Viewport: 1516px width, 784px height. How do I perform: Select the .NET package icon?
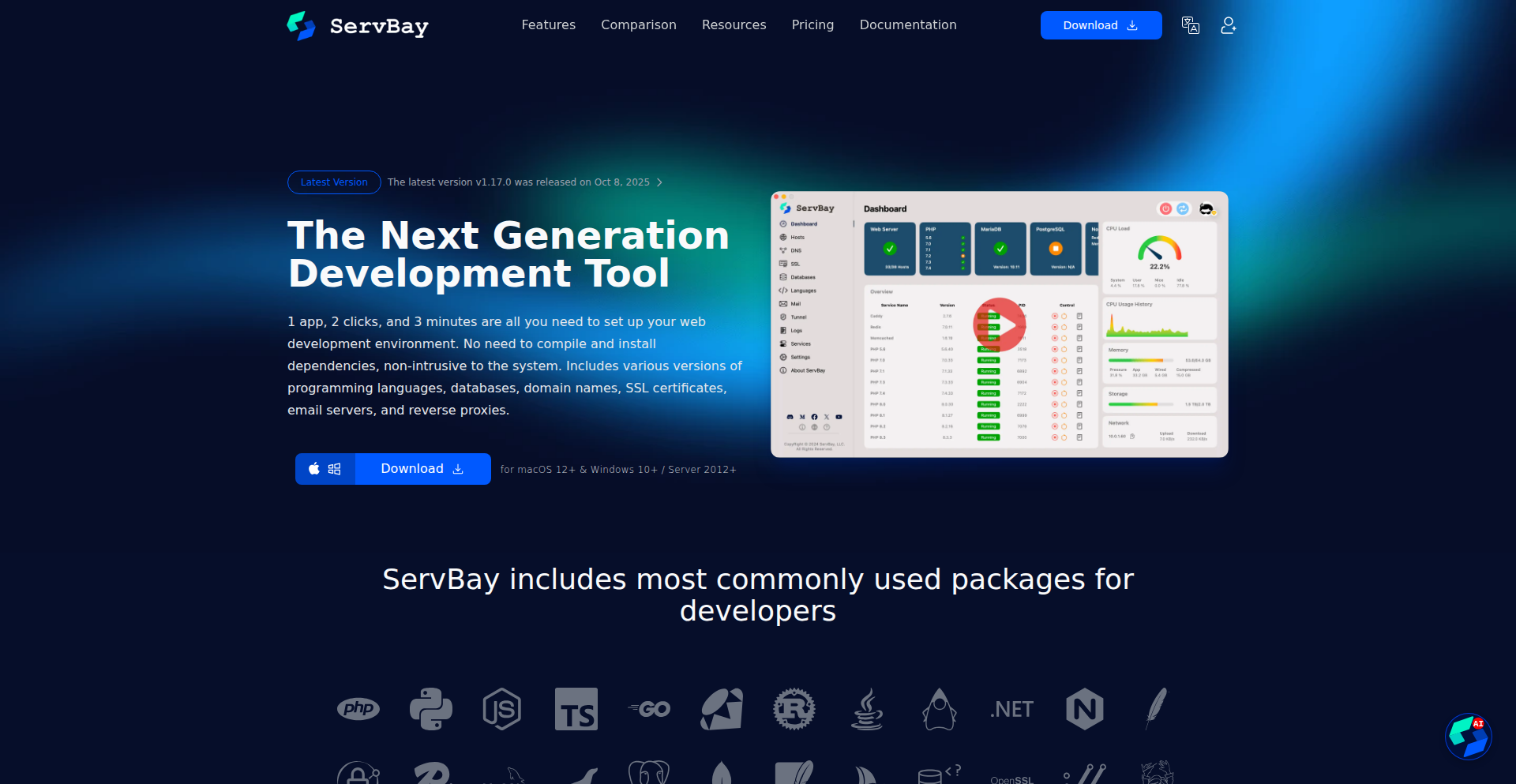coord(1011,709)
